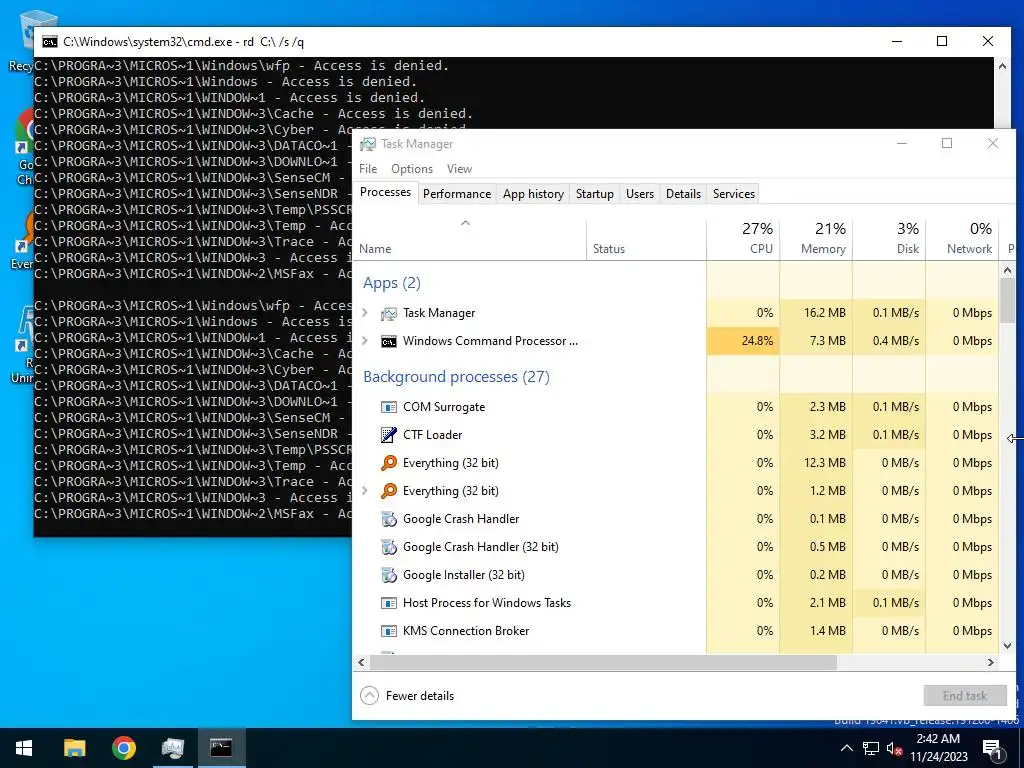Click the Host Process for Windows Tasks icon
Screen dimensions: 1024x768
click(x=389, y=603)
